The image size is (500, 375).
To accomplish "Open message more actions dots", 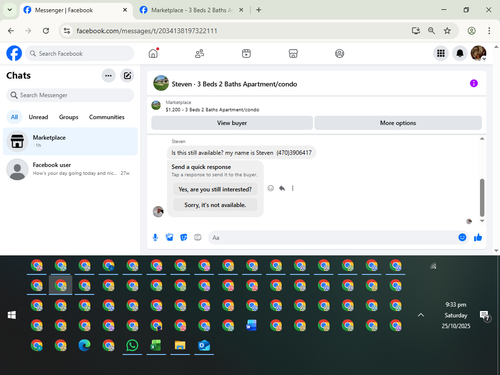I will [293, 188].
